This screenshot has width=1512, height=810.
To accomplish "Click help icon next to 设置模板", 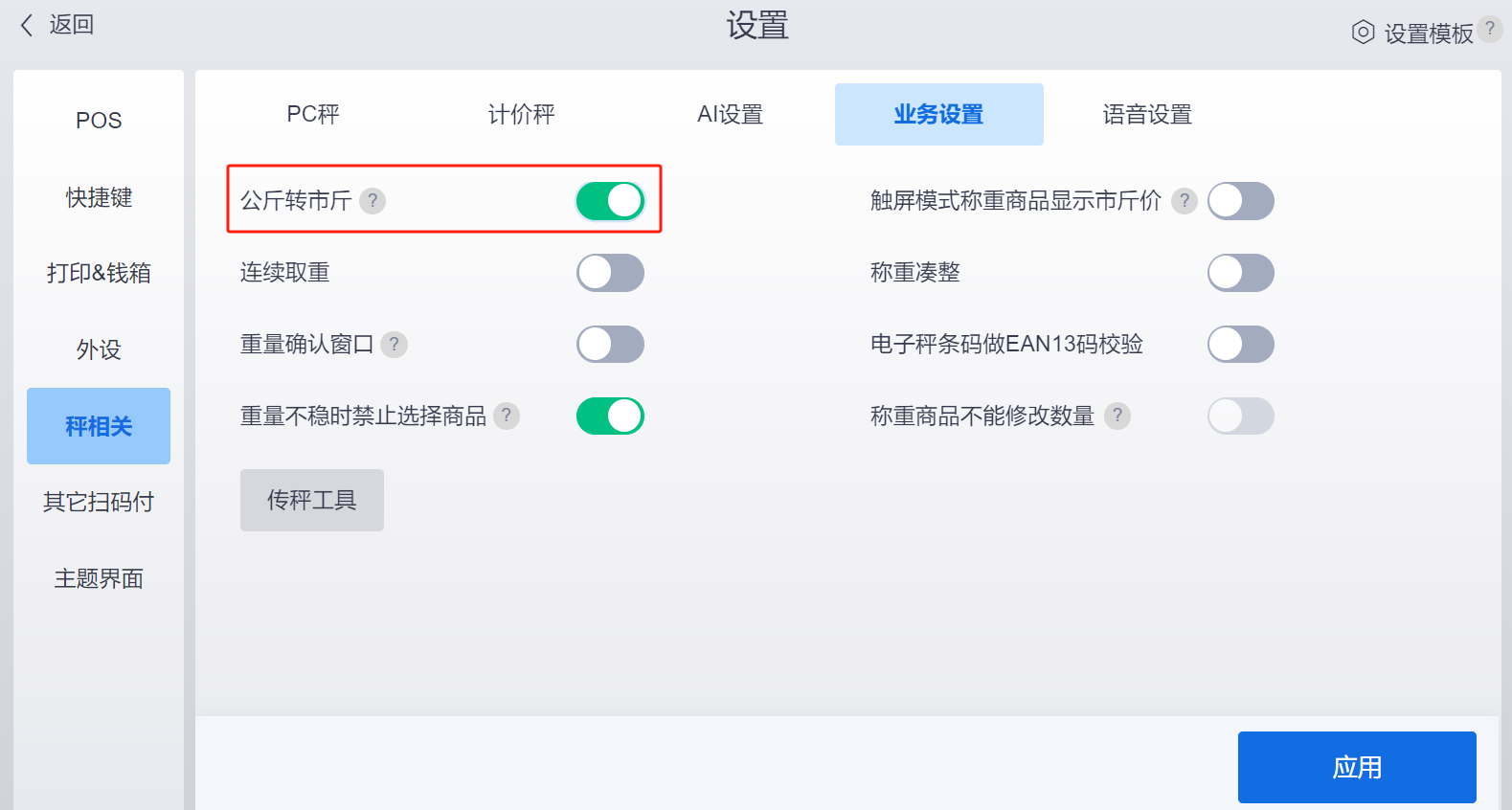I will click(x=1490, y=29).
